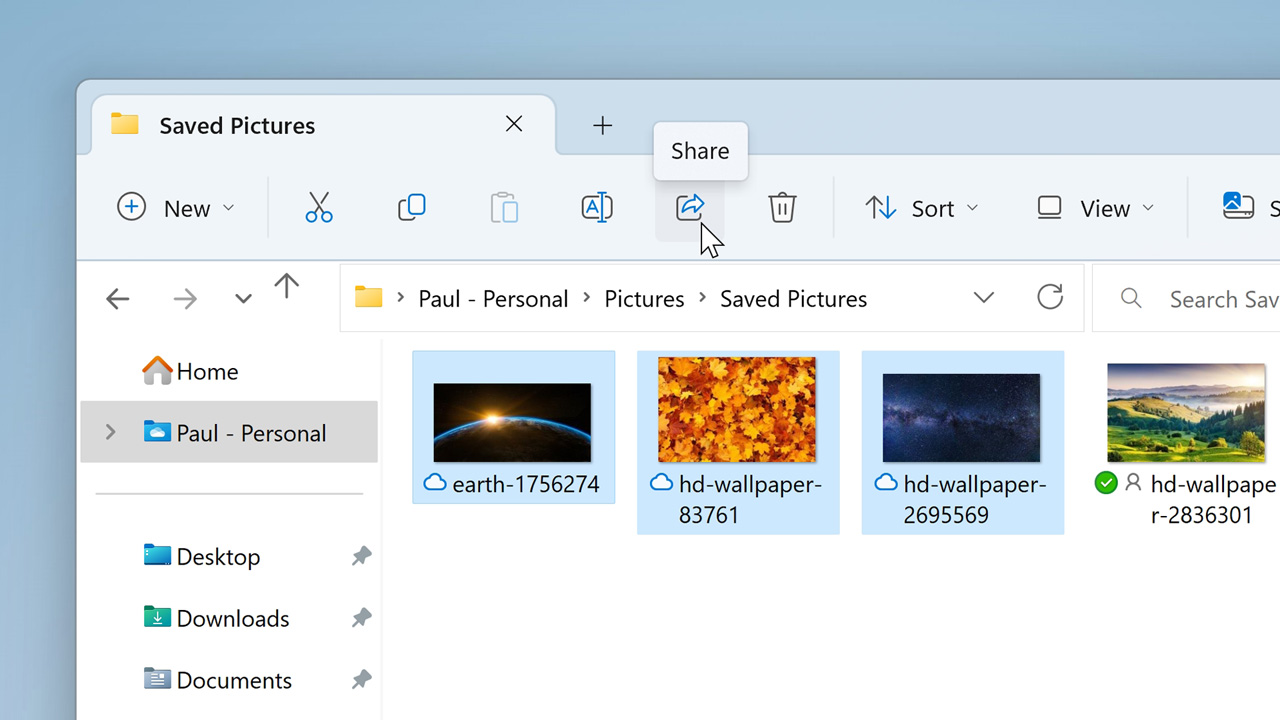Open recent locations chevron dropdown

click(243, 299)
